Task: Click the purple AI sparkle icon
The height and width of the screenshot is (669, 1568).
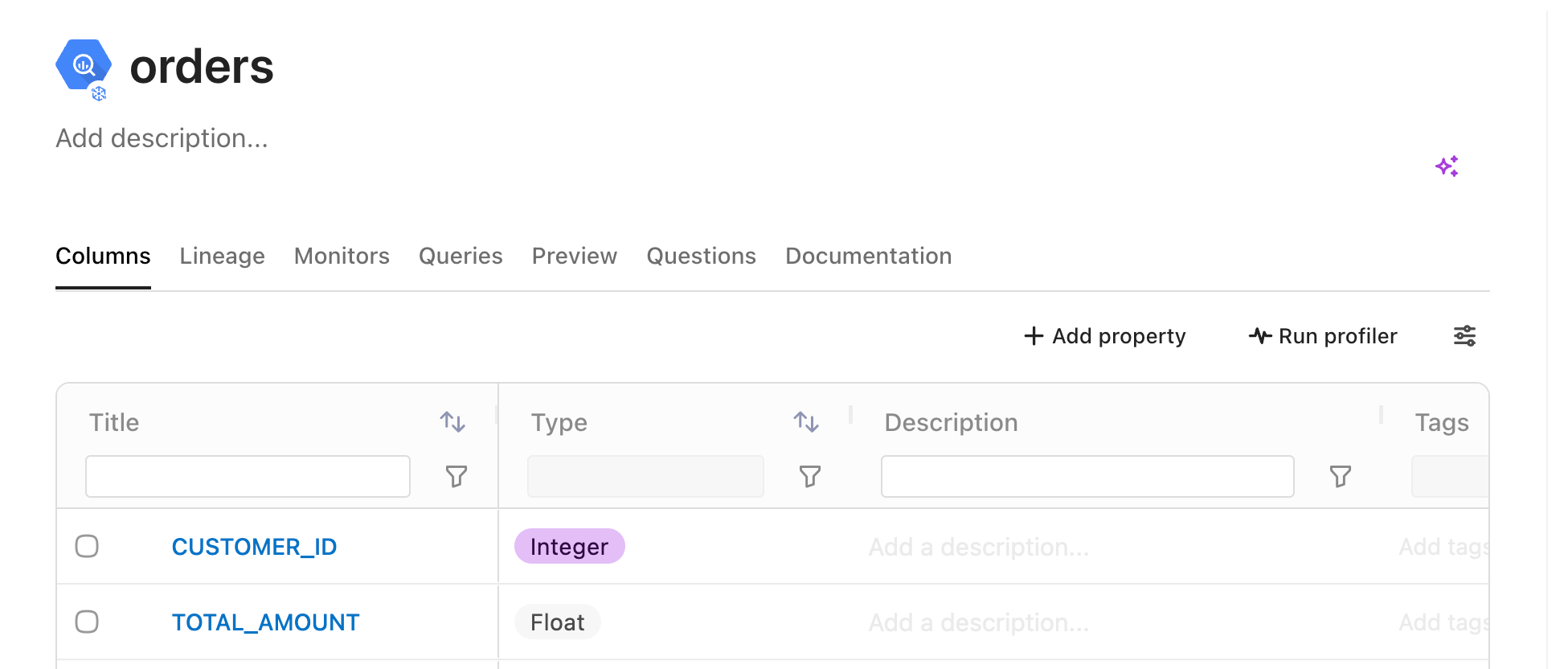Action: tap(1447, 166)
